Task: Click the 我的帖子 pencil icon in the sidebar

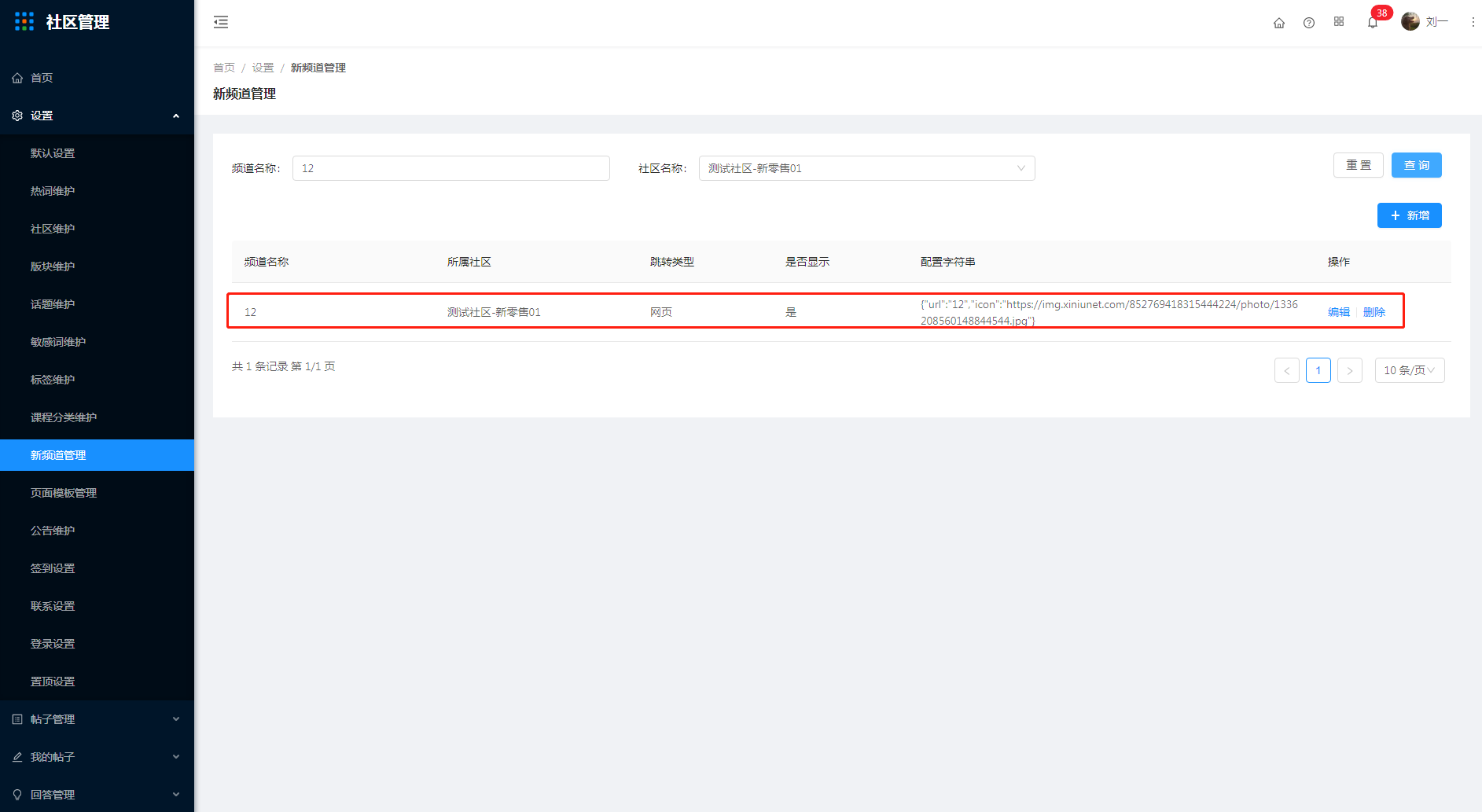Action: (17, 757)
